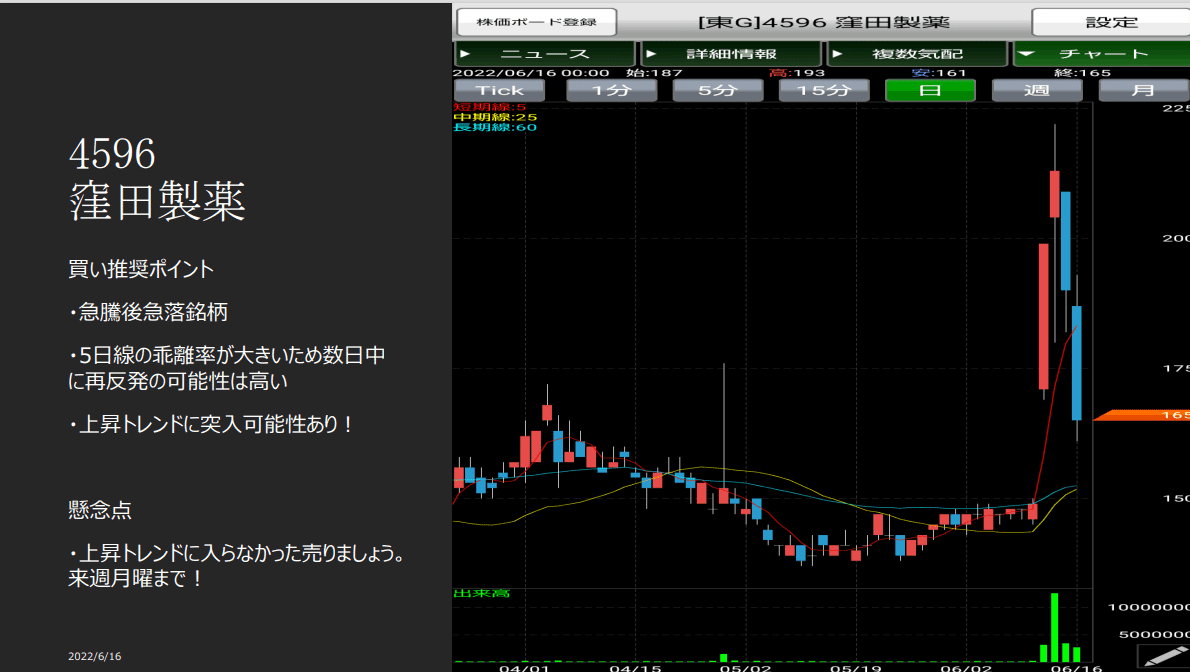The image size is (1190, 672).
Task: Select the 15分 interval tab
Action: coord(824,90)
